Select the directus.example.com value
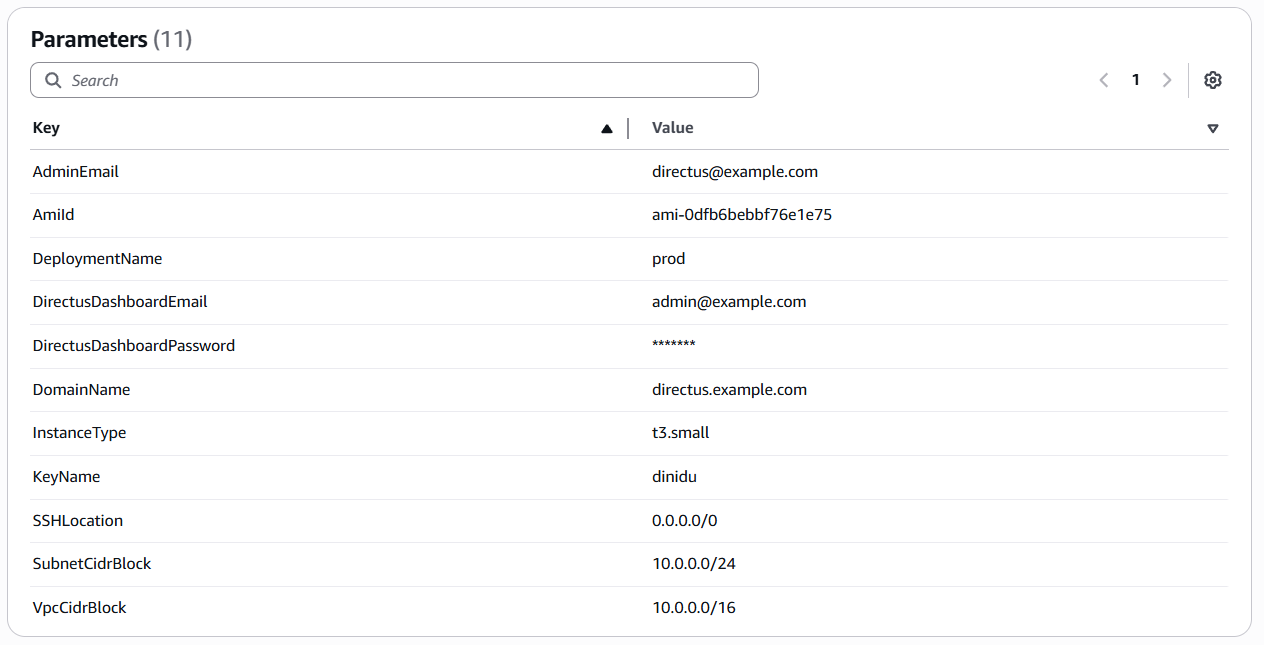 (x=729, y=390)
